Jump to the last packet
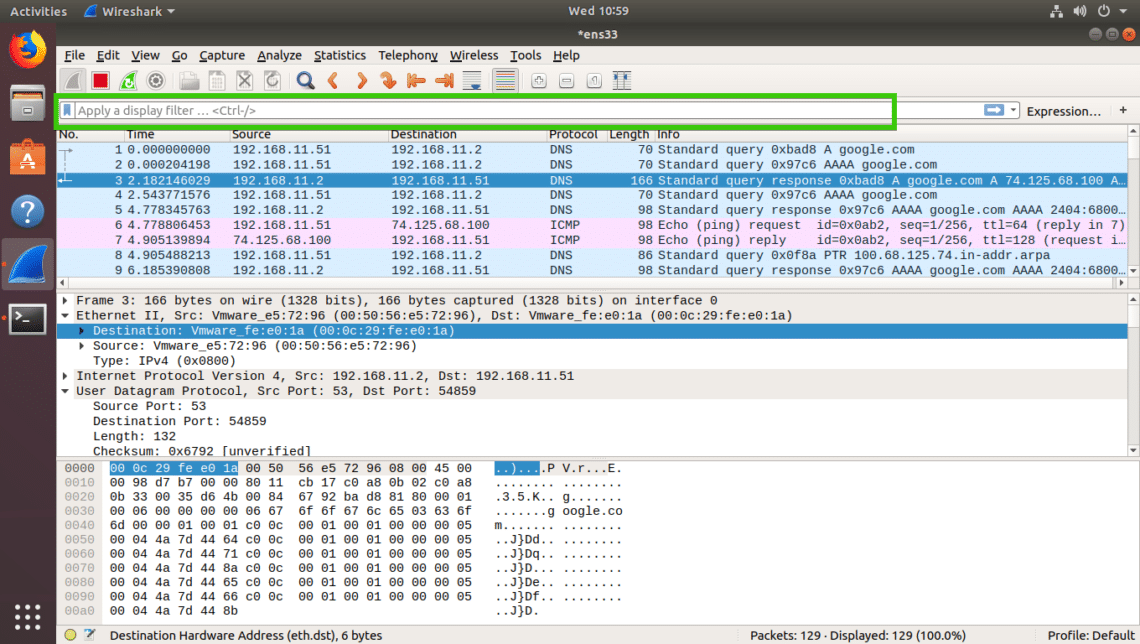The image size is (1140, 644). 445,81
